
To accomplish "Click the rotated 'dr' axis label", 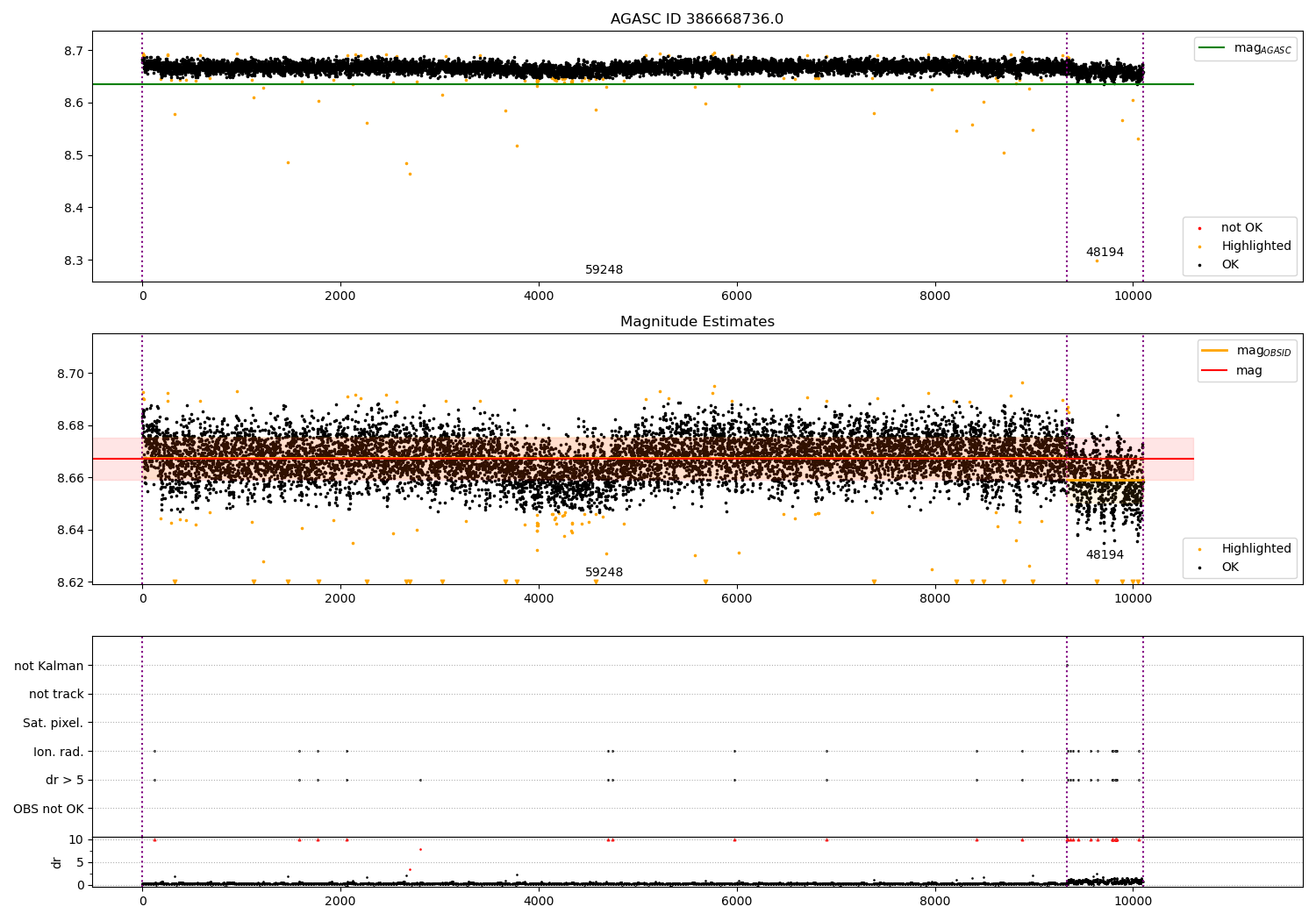I will click(x=57, y=862).
